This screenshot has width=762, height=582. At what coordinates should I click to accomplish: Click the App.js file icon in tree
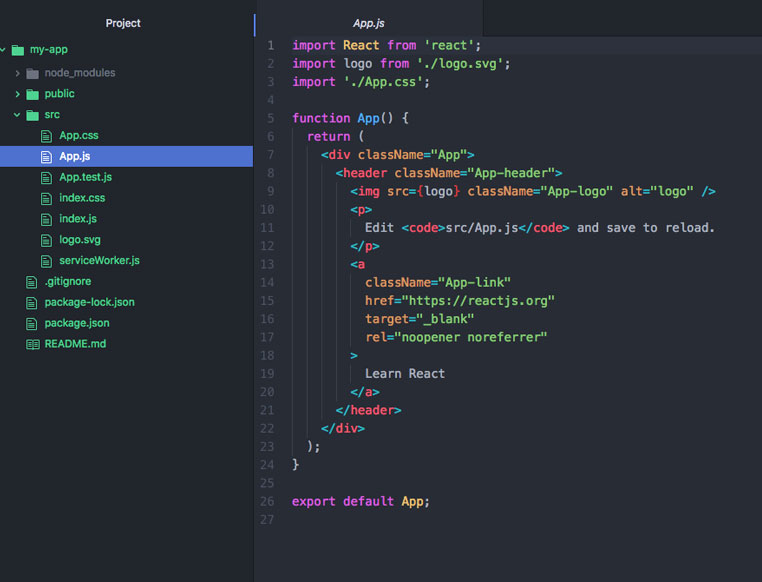pos(46,157)
